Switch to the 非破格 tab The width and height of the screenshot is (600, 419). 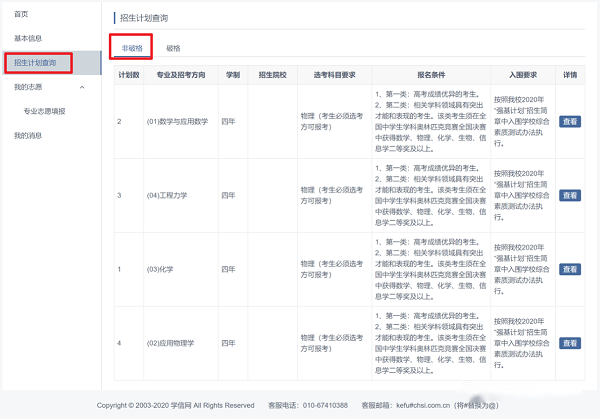132,47
